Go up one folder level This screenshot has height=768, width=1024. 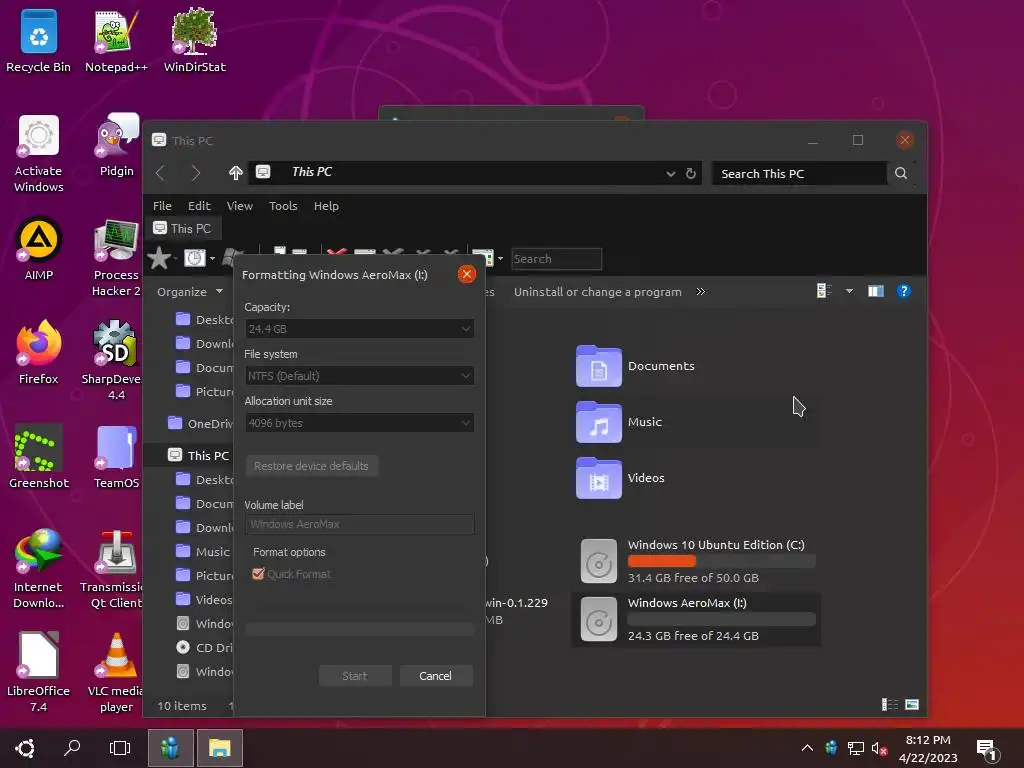point(236,172)
